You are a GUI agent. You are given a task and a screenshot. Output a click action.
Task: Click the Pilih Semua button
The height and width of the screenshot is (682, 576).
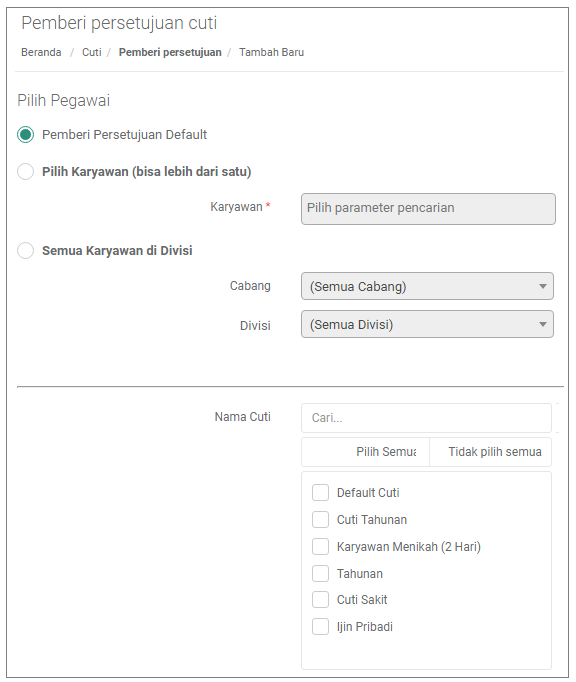coord(365,452)
